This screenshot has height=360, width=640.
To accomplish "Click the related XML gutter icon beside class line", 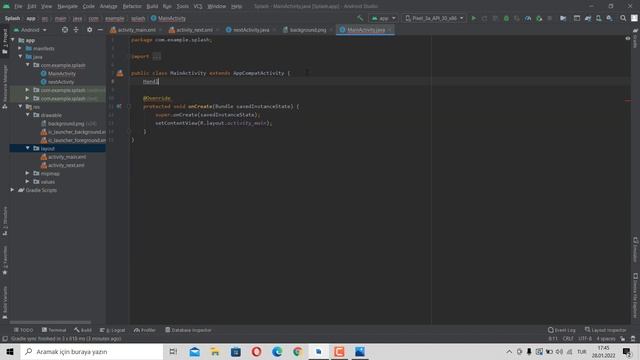I will 120,73.
